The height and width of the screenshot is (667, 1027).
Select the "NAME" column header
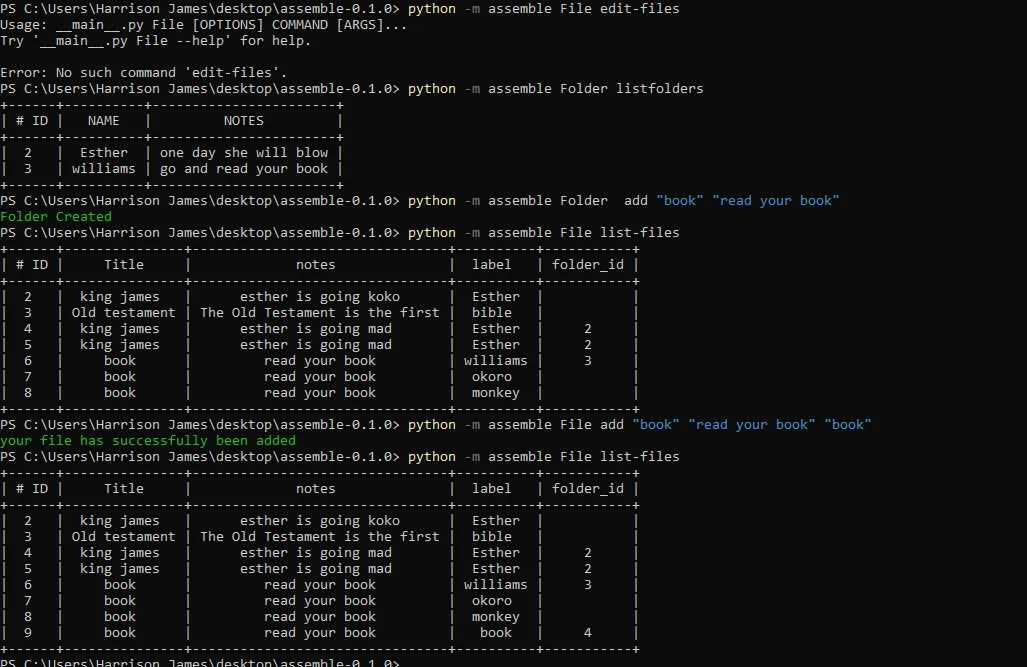(x=103, y=121)
